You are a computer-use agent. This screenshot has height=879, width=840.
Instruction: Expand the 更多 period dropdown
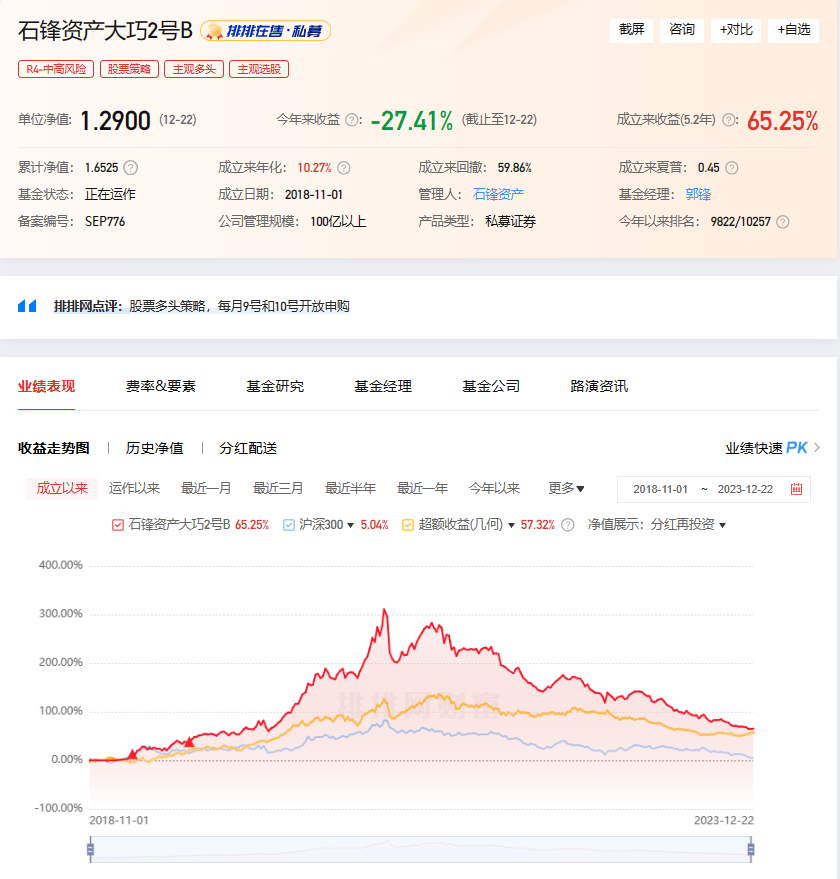pyautogui.click(x=566, y=488)
